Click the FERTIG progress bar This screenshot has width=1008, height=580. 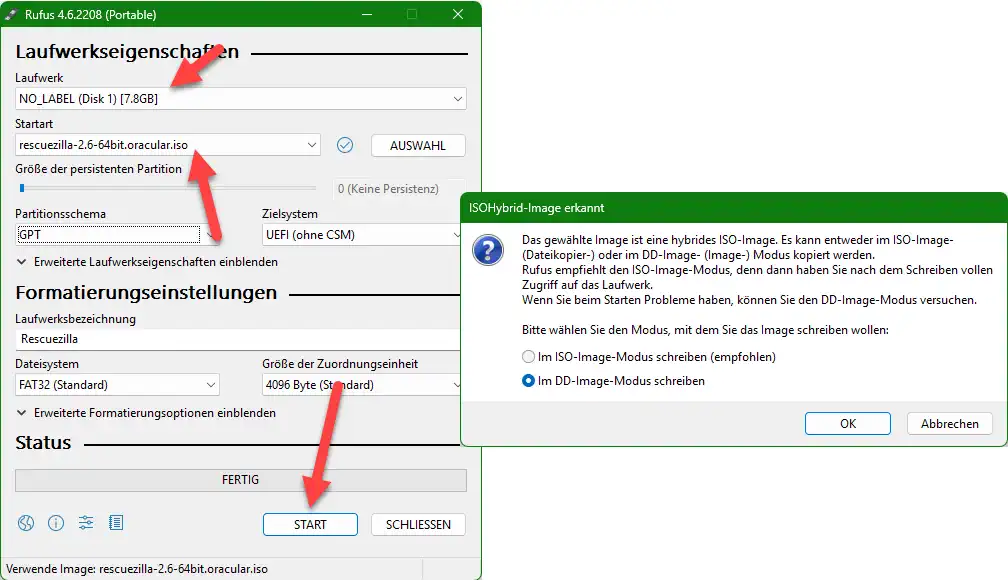click(x=240, y=480)
